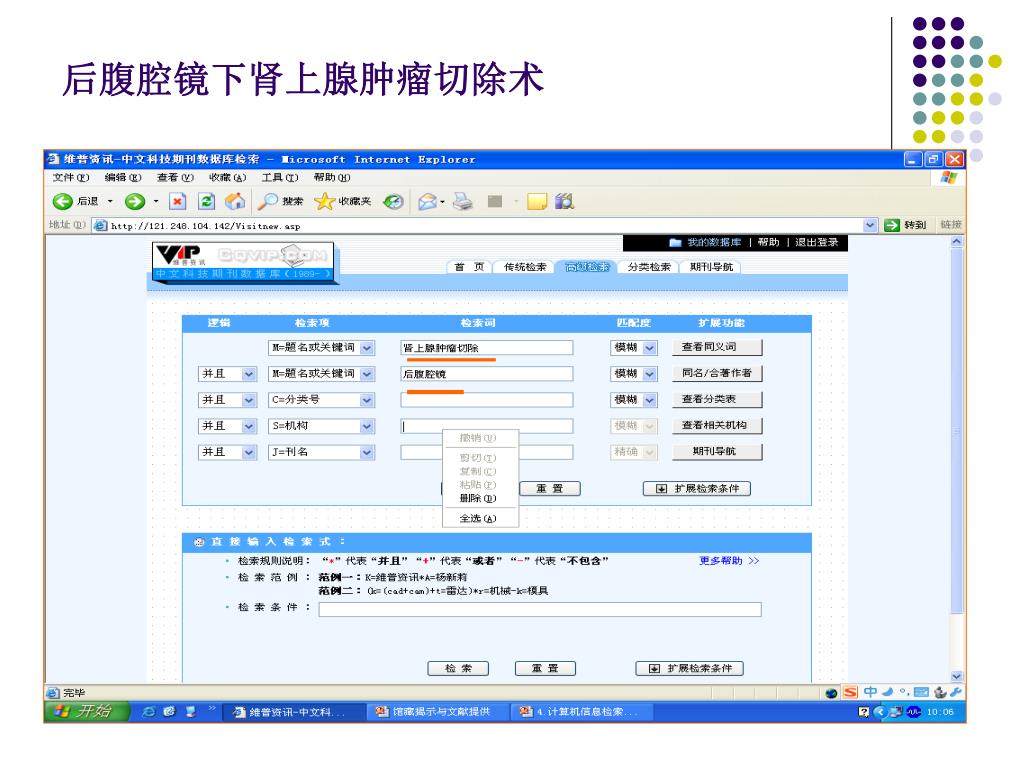Open the 工具 menu
1024x768 pixels.
(x=280, y=178)
